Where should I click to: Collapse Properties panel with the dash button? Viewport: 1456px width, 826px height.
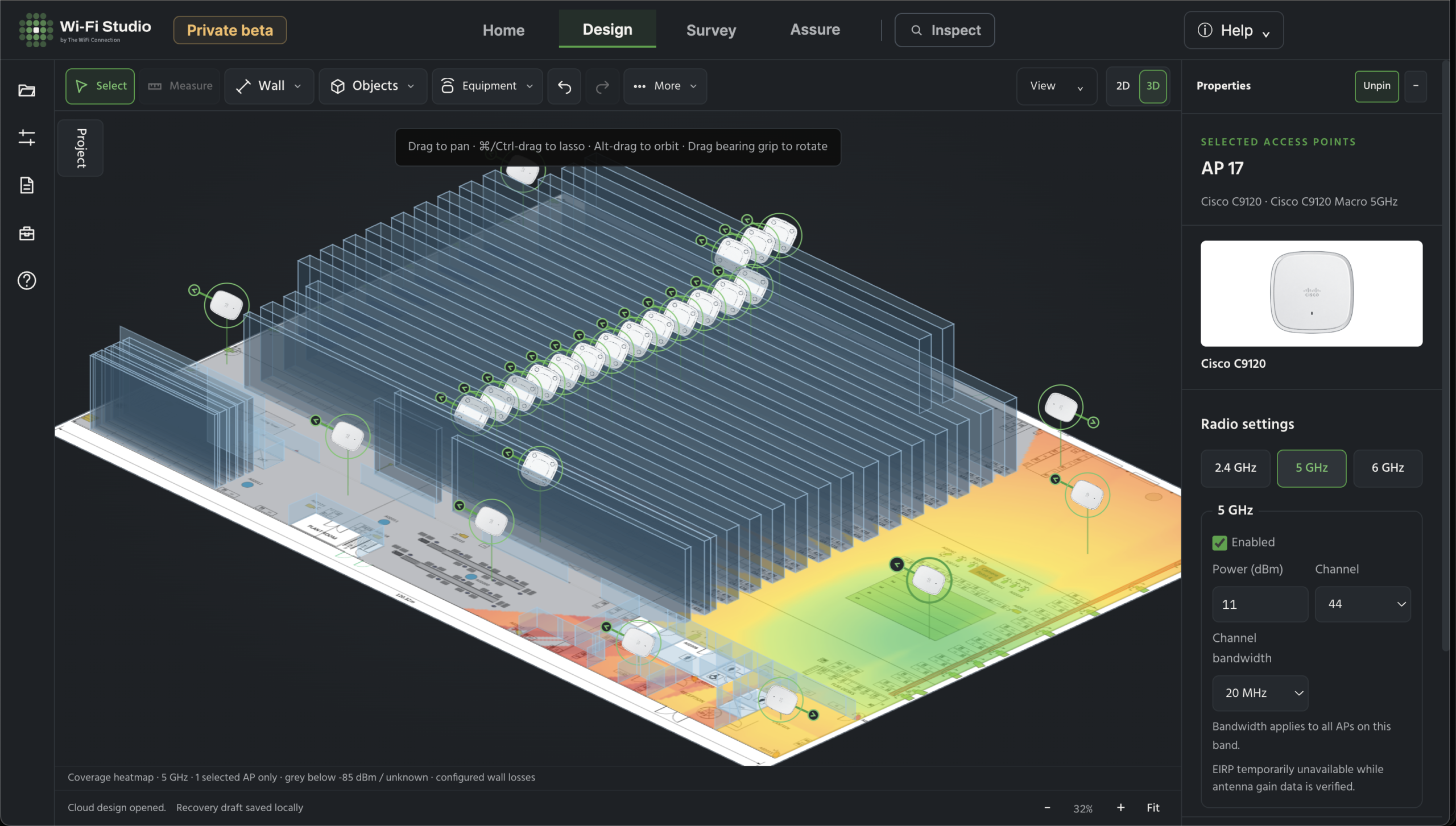[x=1416, y=86]
